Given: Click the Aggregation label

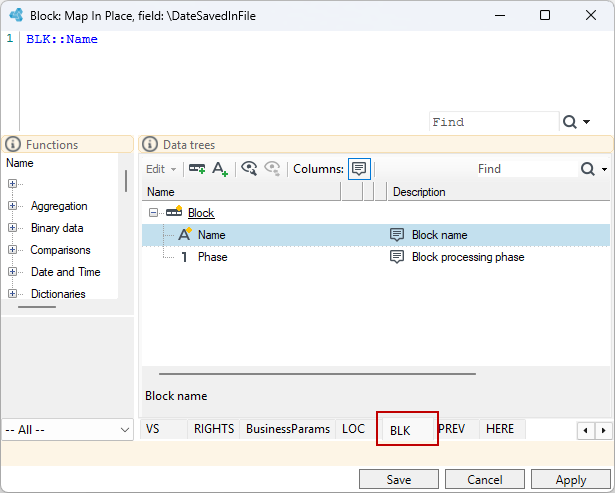Looking at the screenshot, I should pos(59,206).
